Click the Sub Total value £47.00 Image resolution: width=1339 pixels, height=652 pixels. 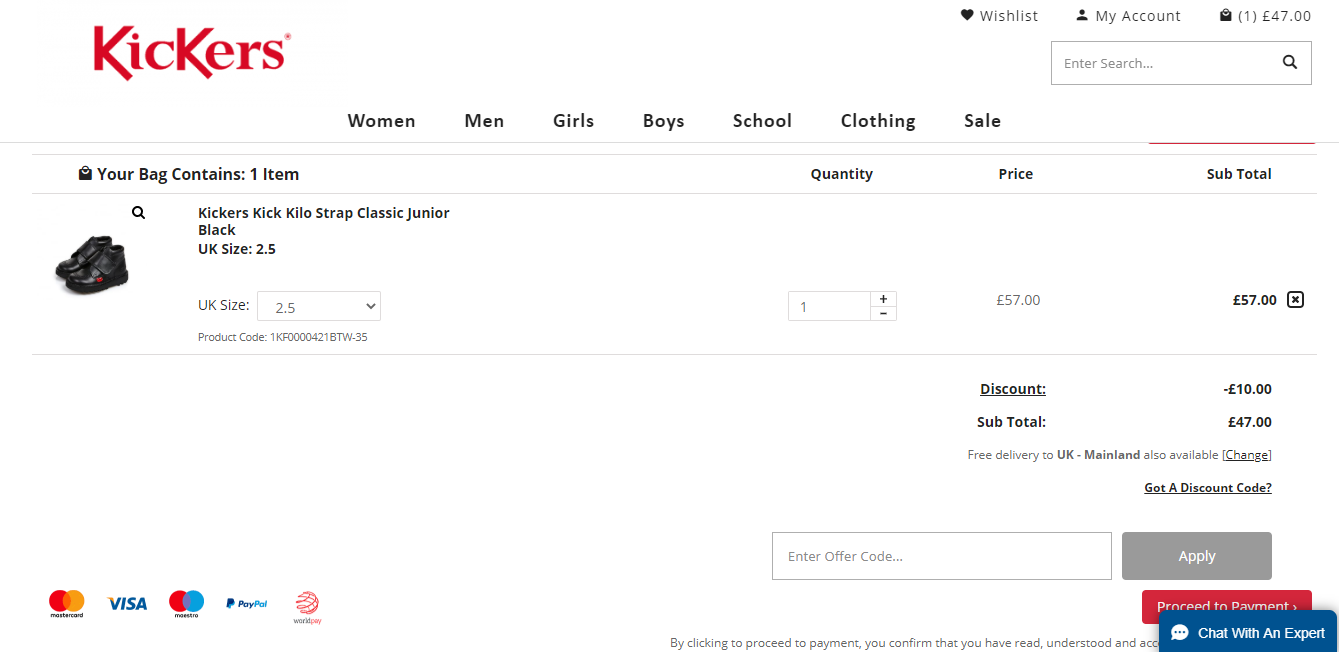point(1250,422)
